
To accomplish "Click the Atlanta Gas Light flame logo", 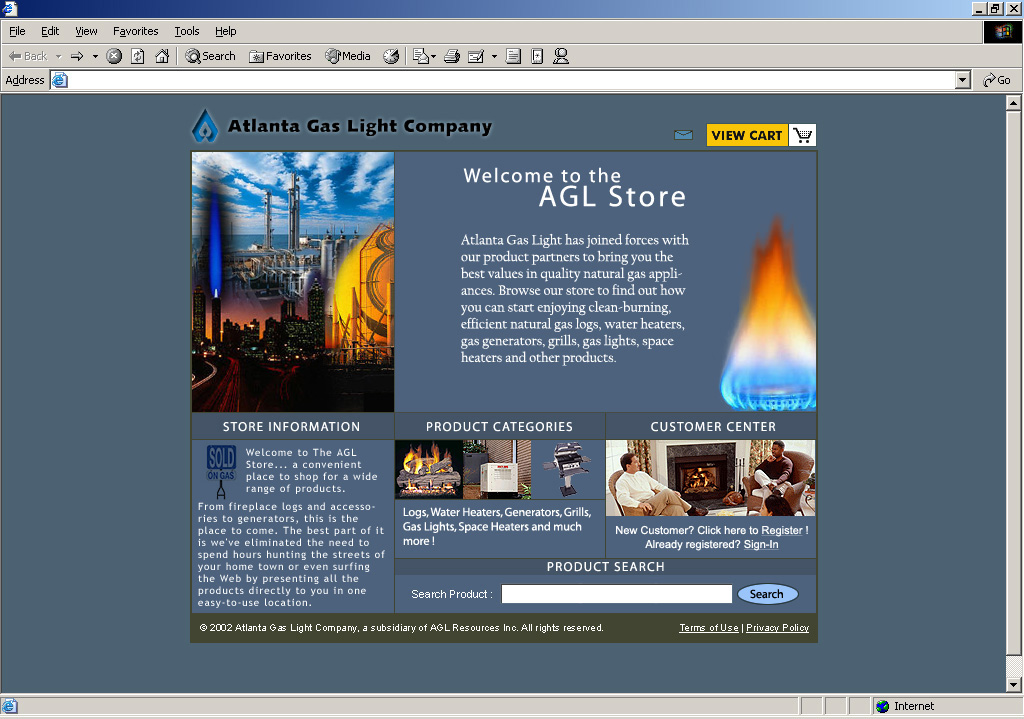I will tap(205, 126).
